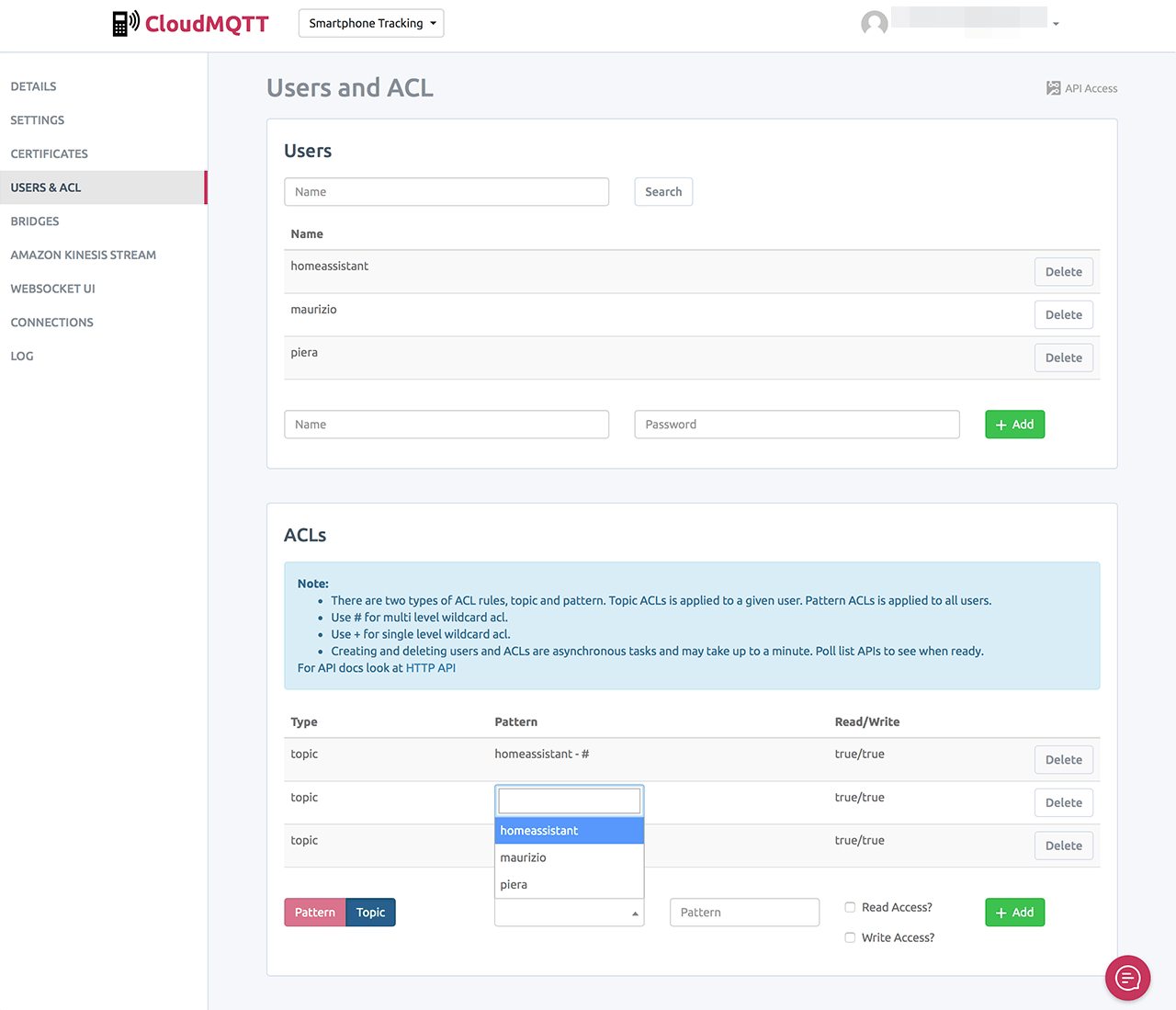Switch ACL type to Pattern
The image size is (1176, 1010).
point(315,913)
